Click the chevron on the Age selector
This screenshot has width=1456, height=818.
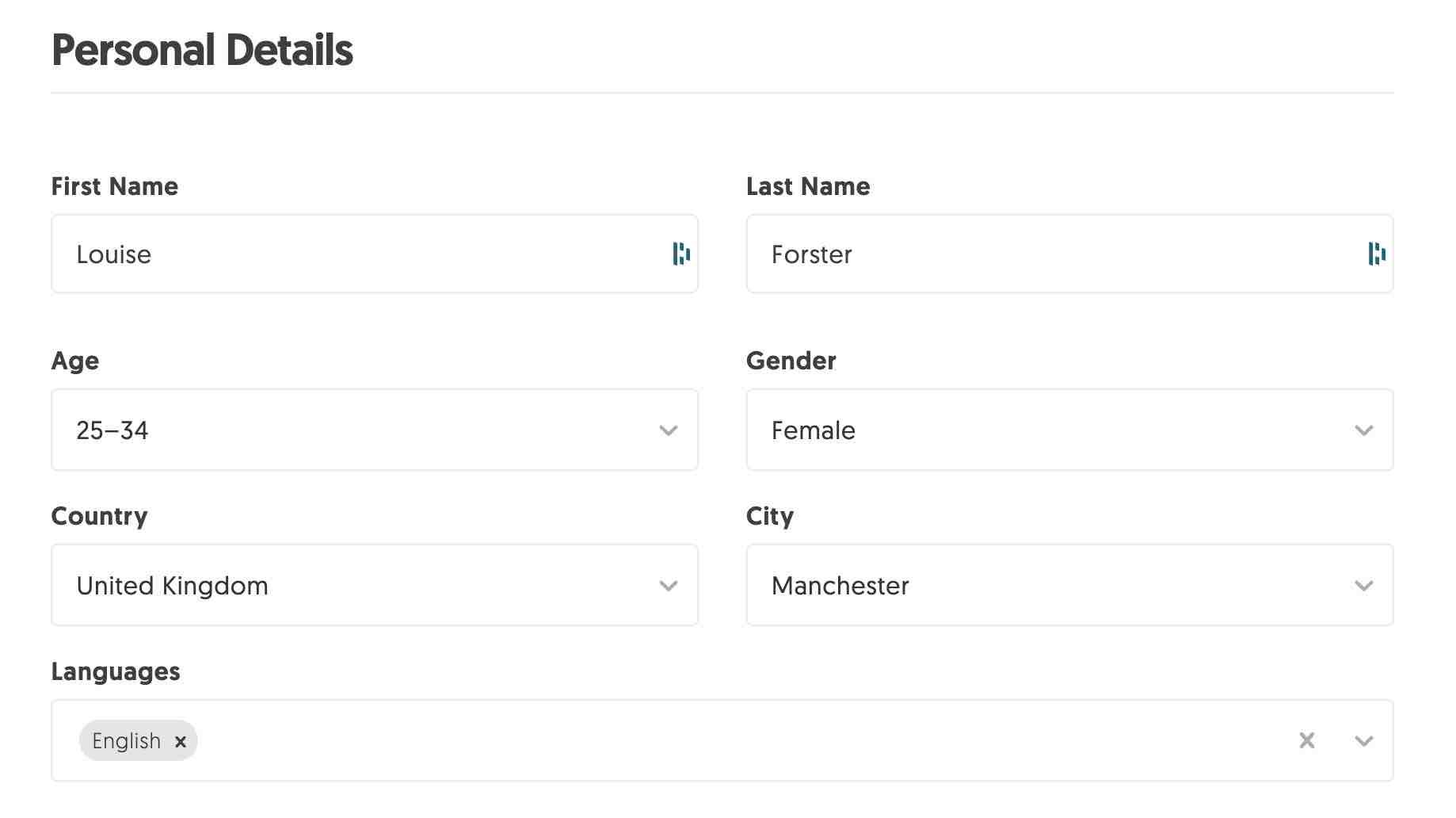tap(669, 430)
